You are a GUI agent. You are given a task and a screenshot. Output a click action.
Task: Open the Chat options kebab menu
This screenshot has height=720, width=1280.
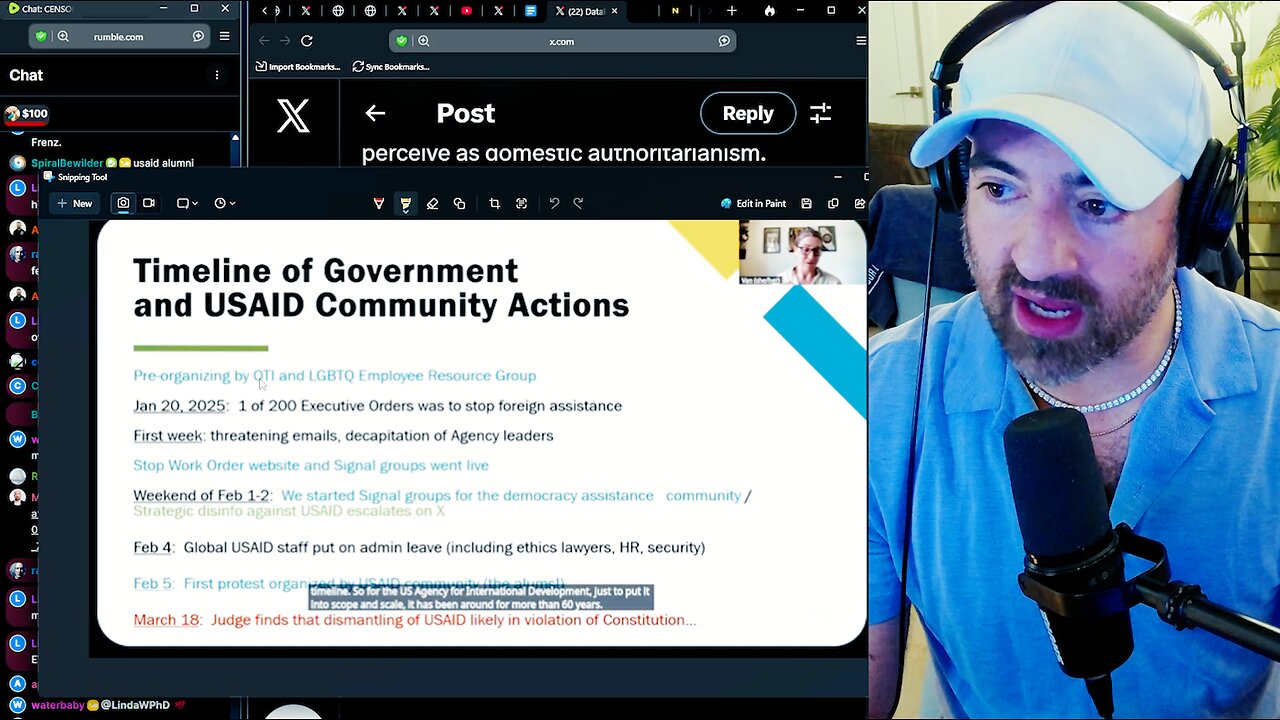pyautogui.click(x=217, y=75)
